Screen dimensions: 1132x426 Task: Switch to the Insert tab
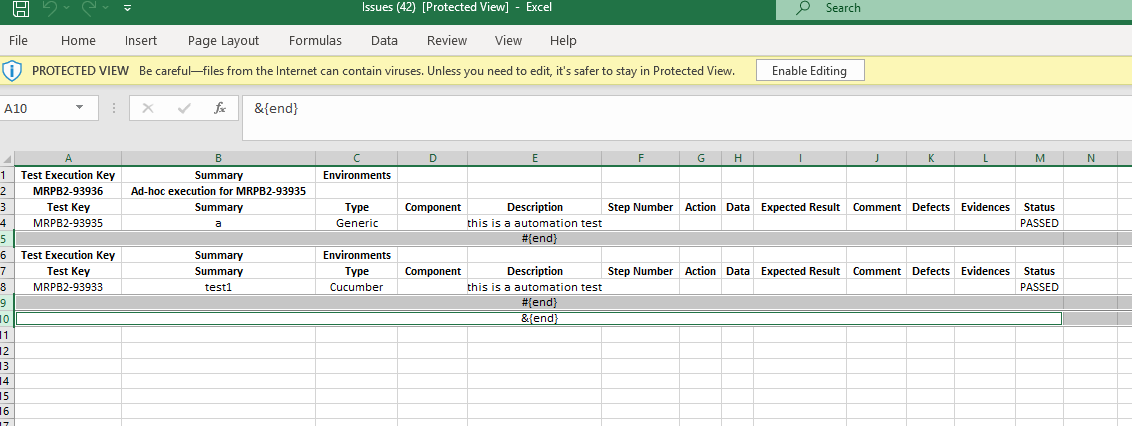(141, 40)
